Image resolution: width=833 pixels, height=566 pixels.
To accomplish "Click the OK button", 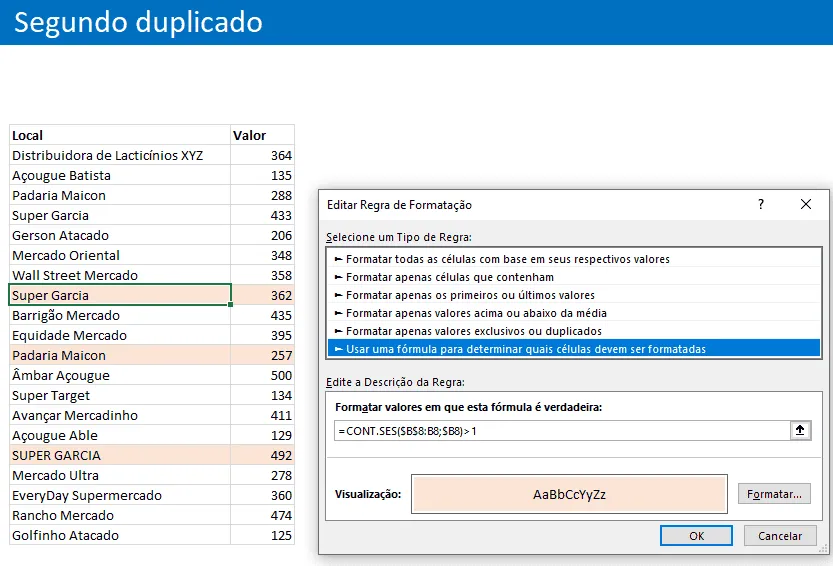I will (x=696, y=536).
